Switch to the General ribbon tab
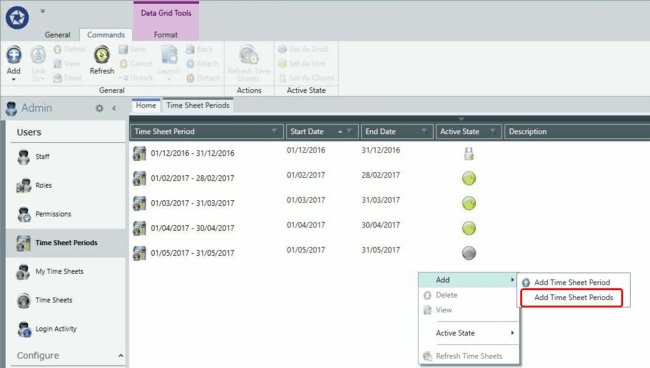Image resolution: width=650 pixels, height=368 pixels. click(57, 35)
